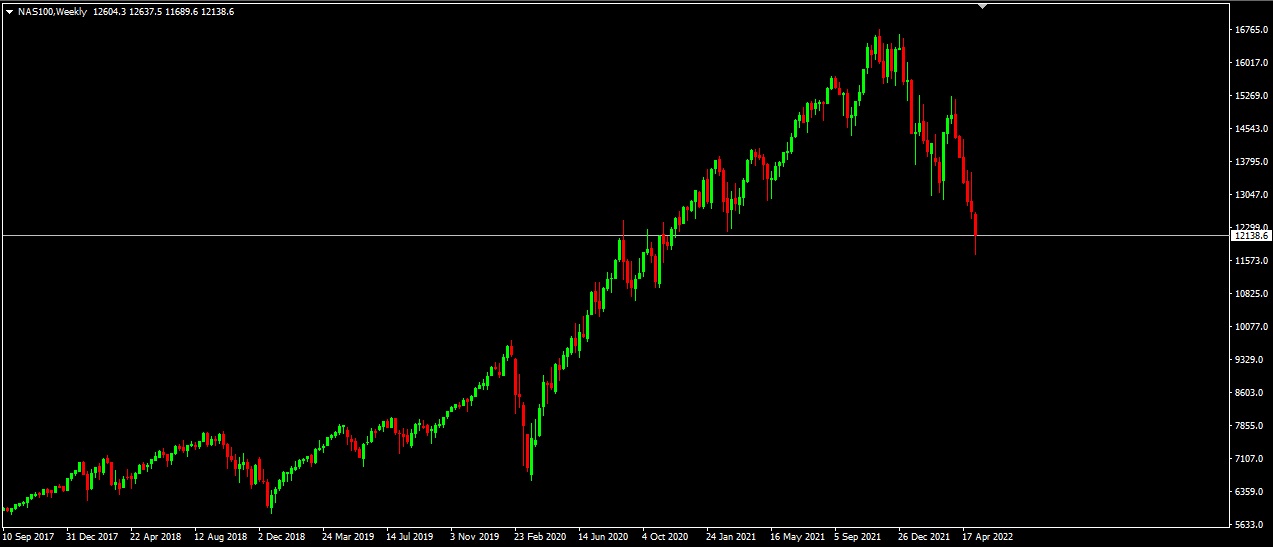Click the 16017.0 price scale label
The height and width of the screenshot is (547, 1273).
click(1251, 63)
